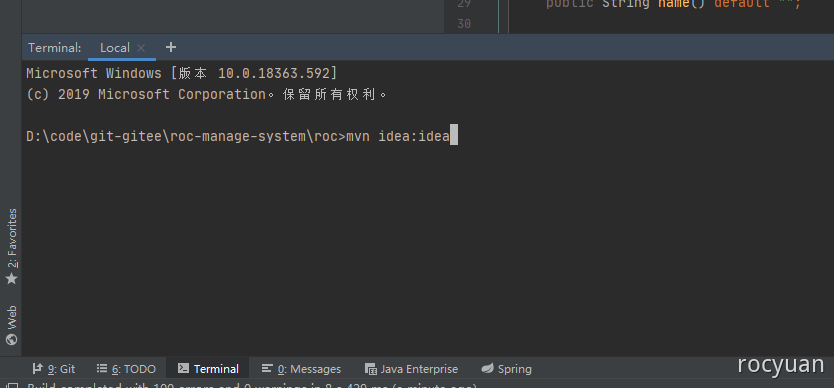Click the default keyword in the editor
The height and width of the screenshot is (388, 834).
(741, 4)
